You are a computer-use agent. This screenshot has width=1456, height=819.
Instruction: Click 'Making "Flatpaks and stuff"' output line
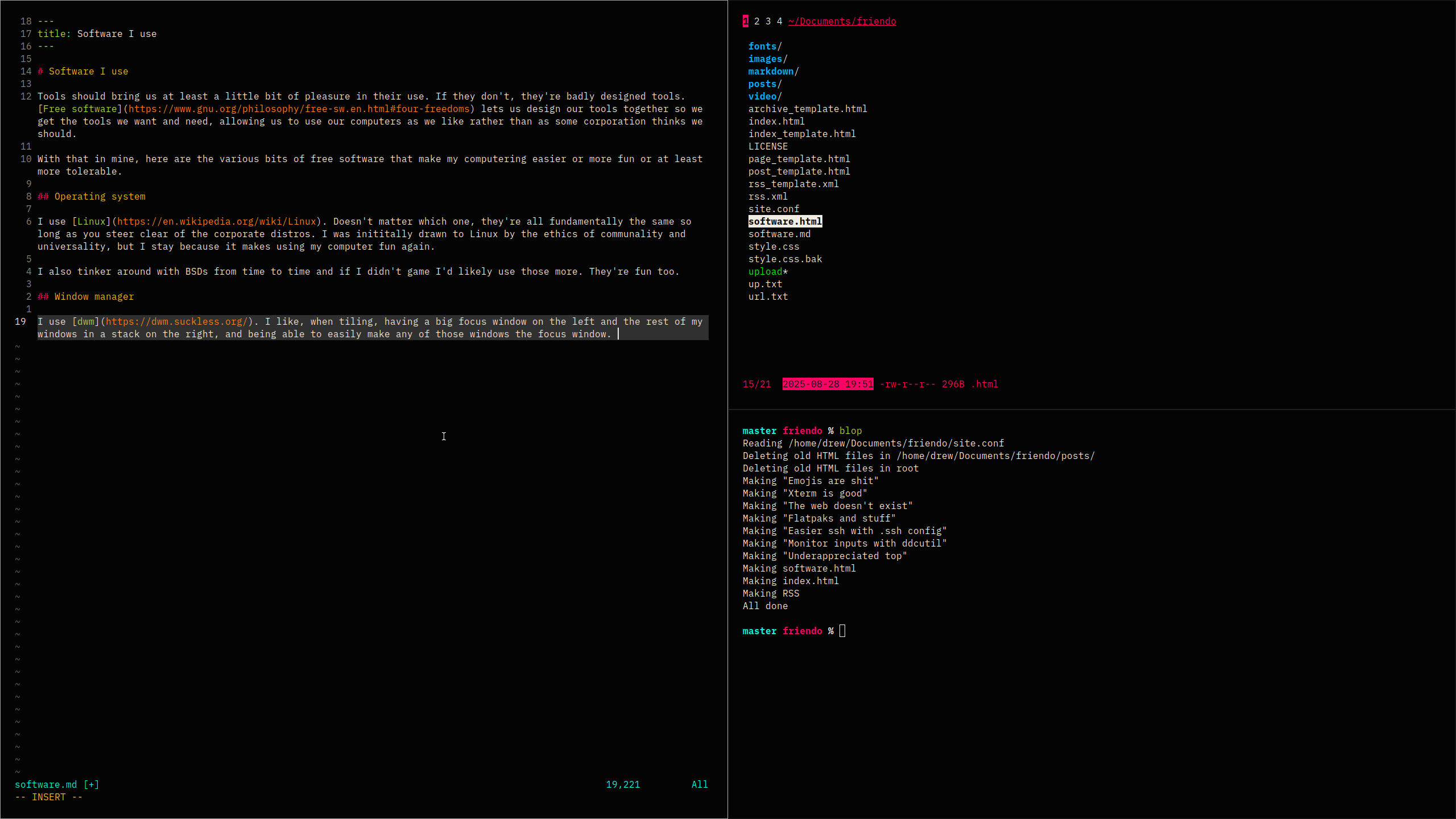[x=819, y=518]
